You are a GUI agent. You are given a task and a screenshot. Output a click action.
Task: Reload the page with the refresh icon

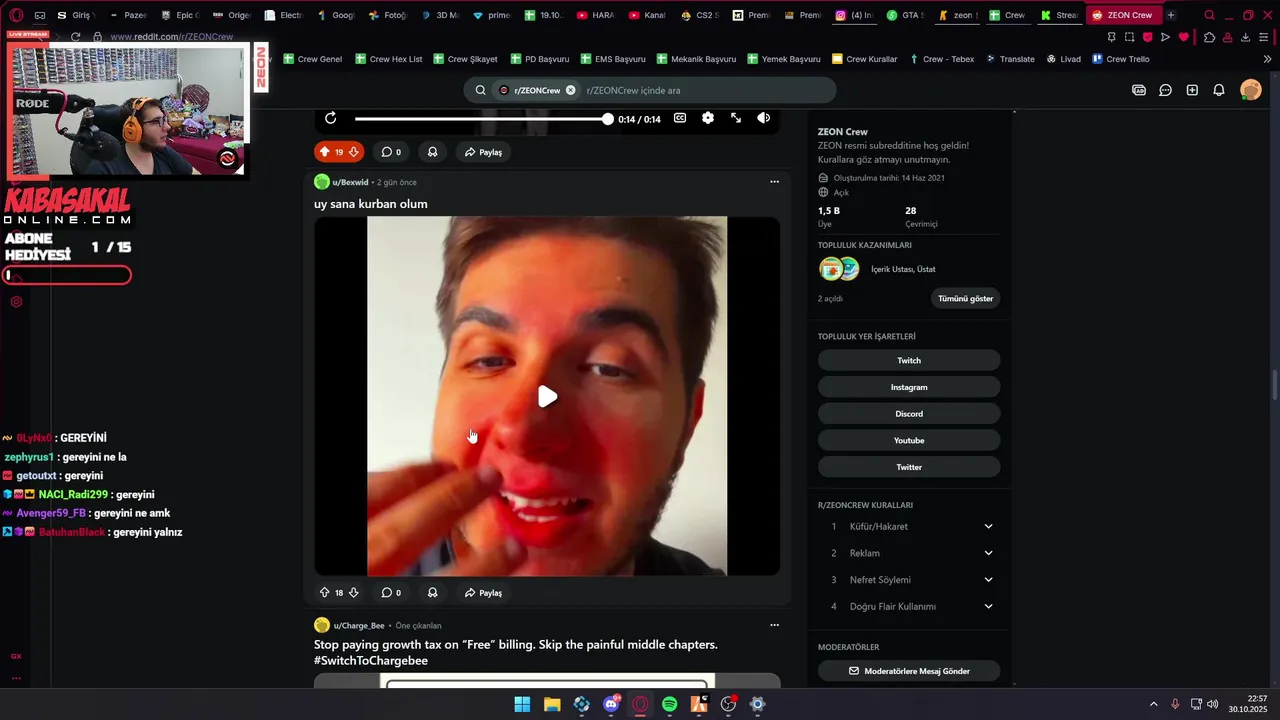75,37
